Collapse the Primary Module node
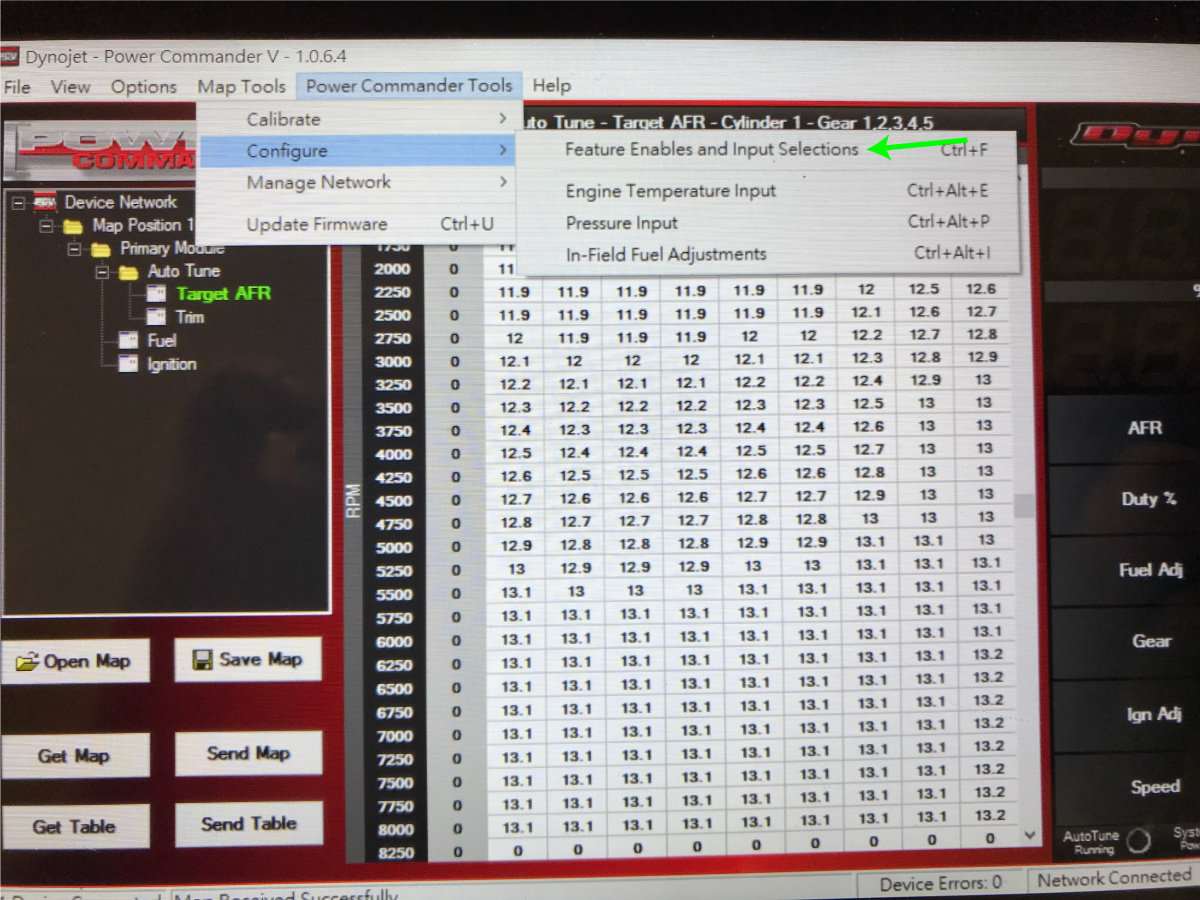Viewport: 1200px width, 900px height. tap(75, 248)
